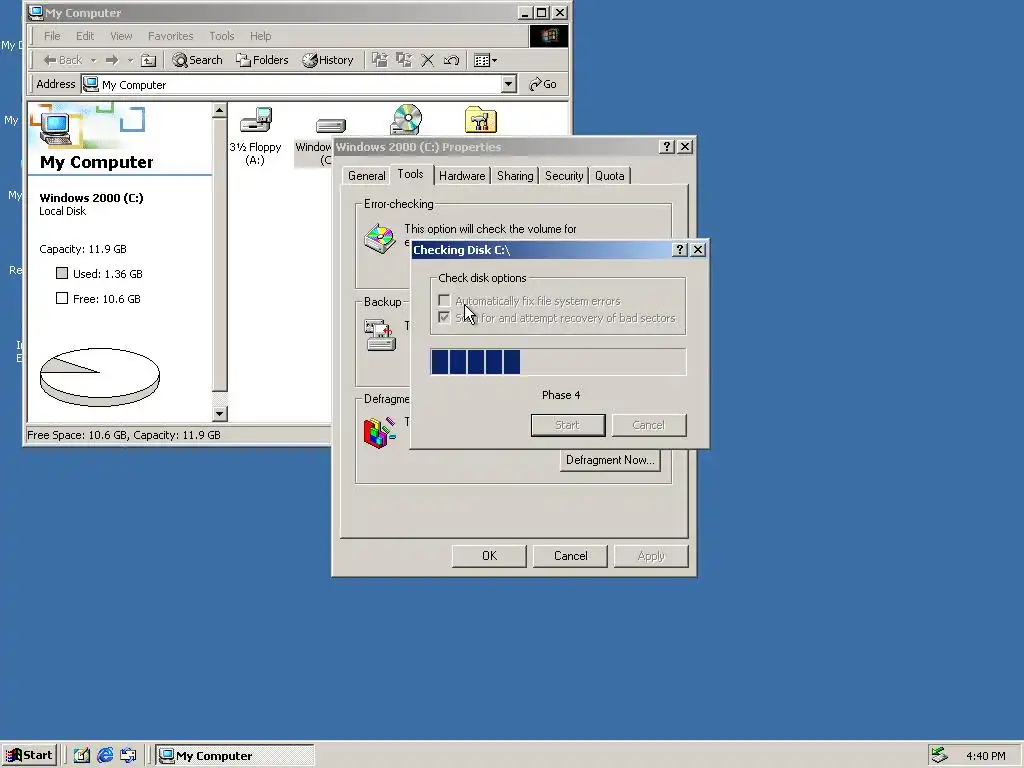Click the left pane scroll down arrow
The height and width of the screenshot is (768, 1024).
coord(219,413)
